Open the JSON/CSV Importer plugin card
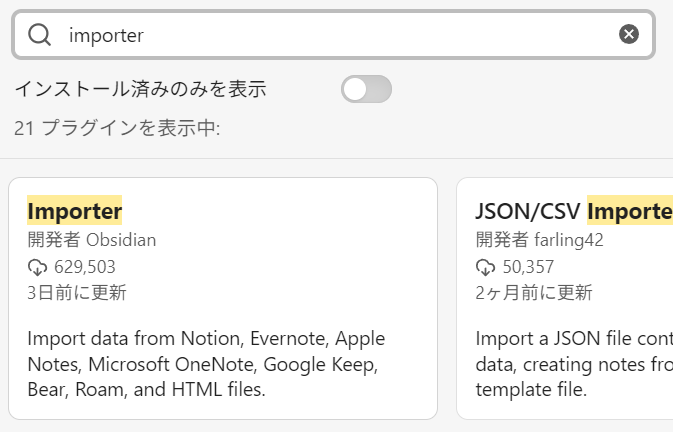 (x=565, y=298)
